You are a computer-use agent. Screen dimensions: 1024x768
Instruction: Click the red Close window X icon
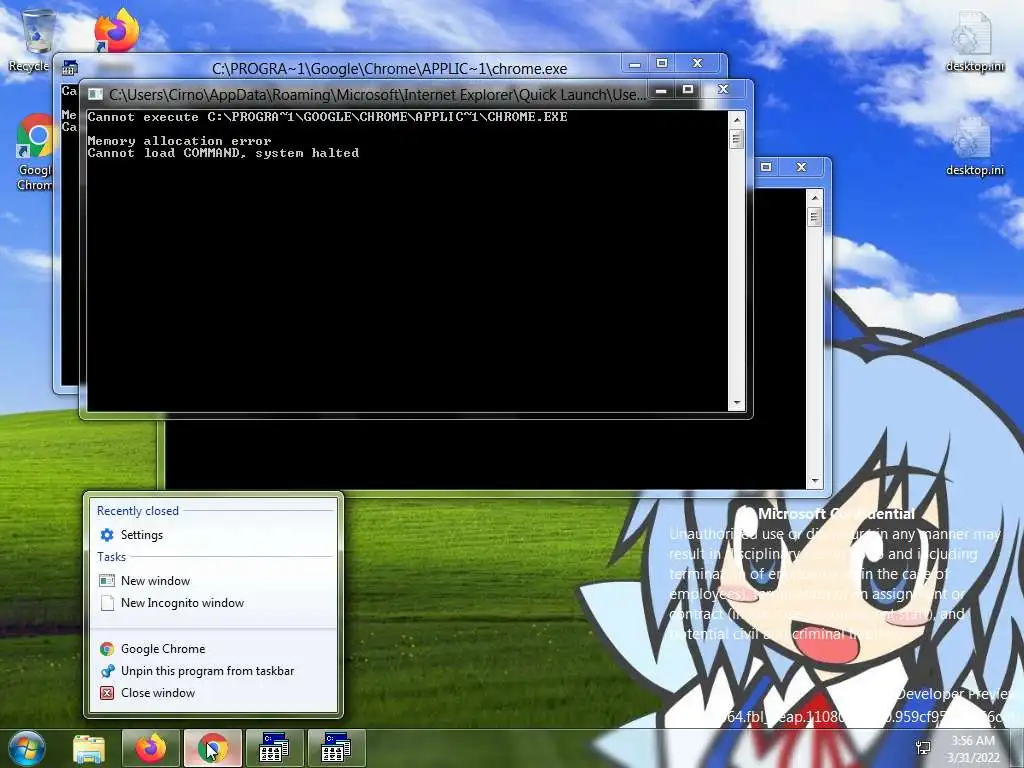point(107,693)
